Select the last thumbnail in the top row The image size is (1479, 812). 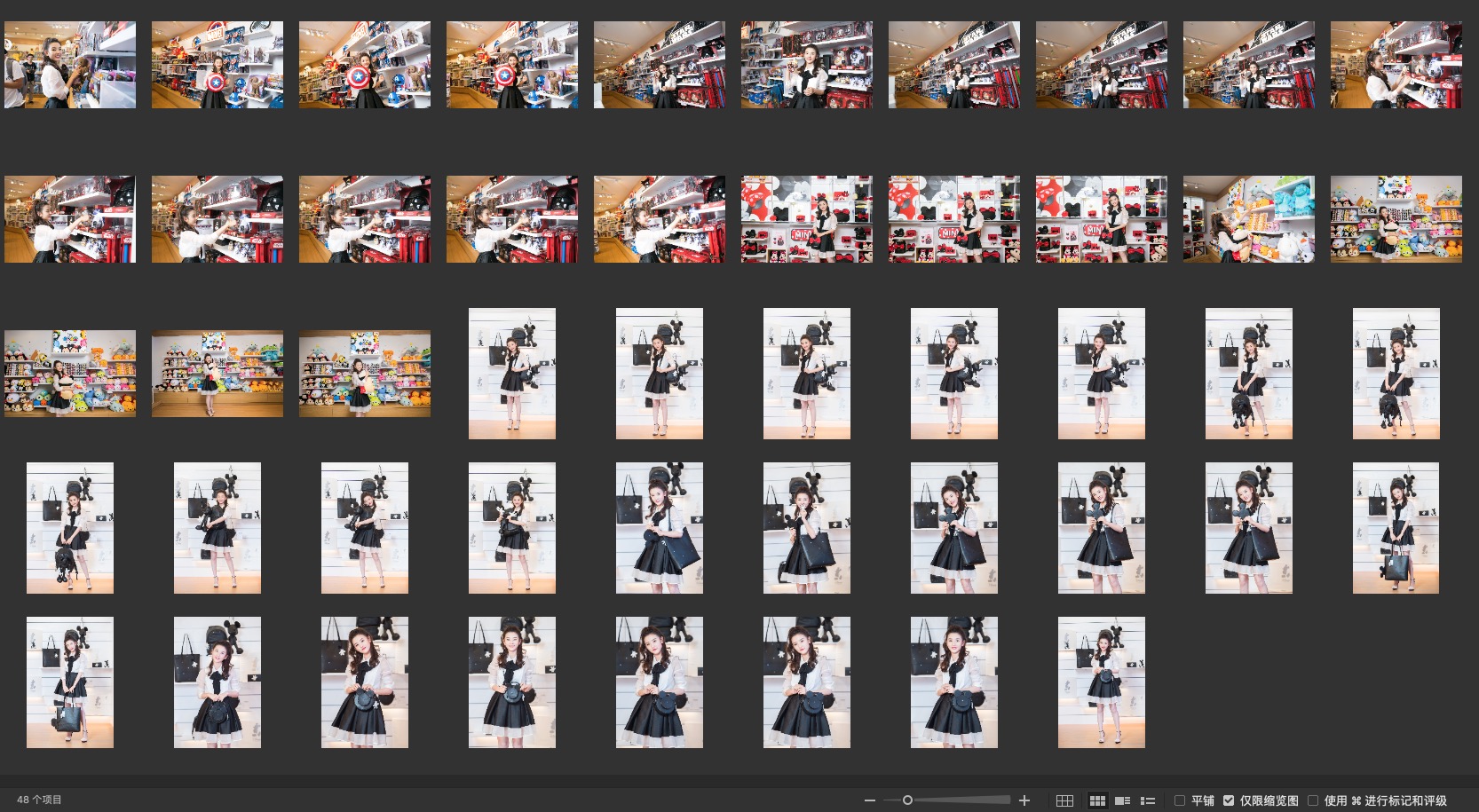click(x=1396, y=65)
